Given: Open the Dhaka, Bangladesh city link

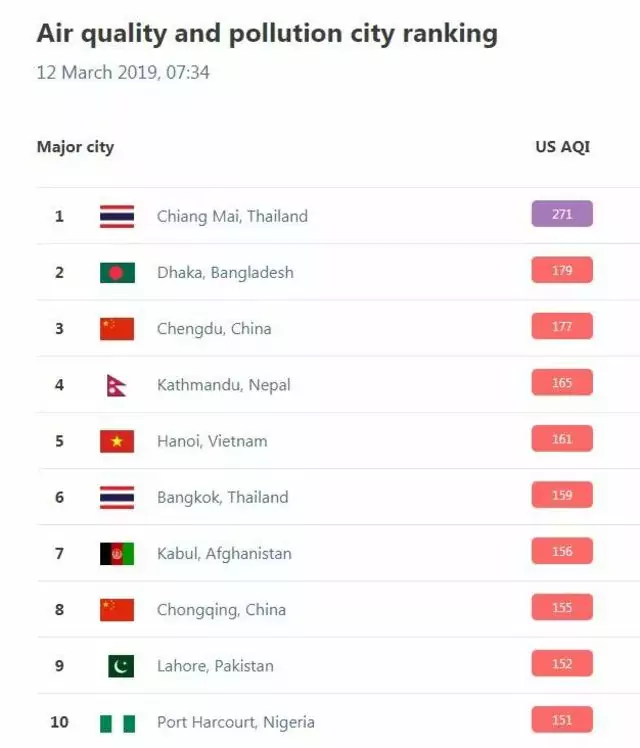Looking at the screenshot, I should [x=225, y=272].
